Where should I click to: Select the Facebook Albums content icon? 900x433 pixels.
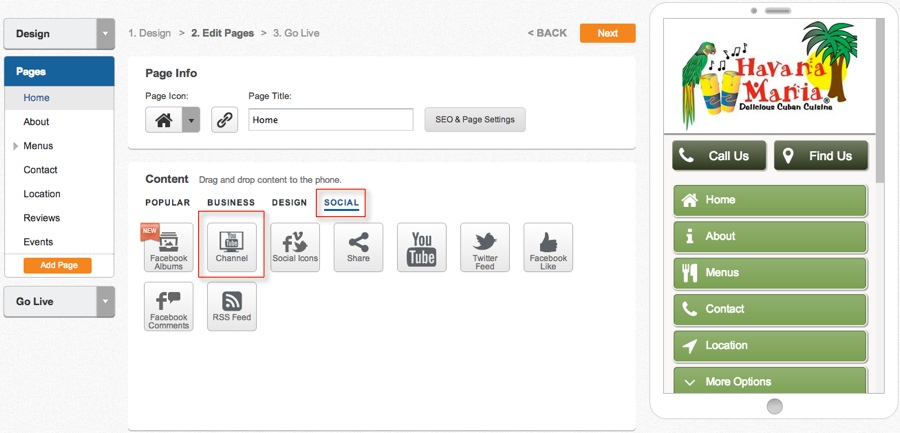[169, 247]
